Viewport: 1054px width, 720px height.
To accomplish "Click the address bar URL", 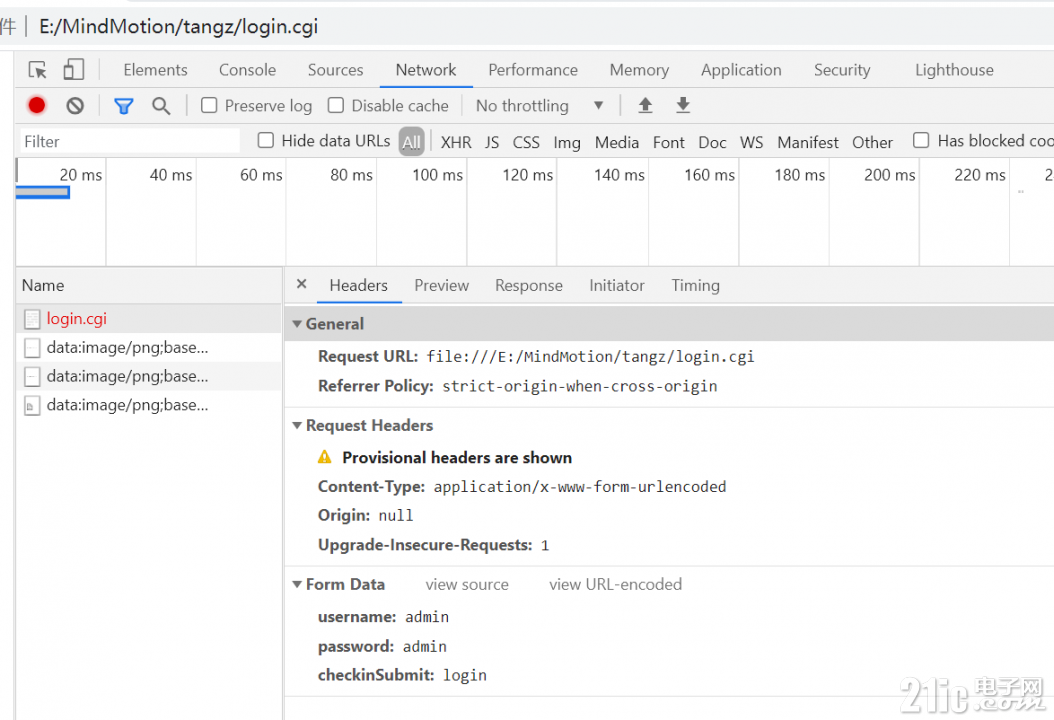I will [178, 27].
